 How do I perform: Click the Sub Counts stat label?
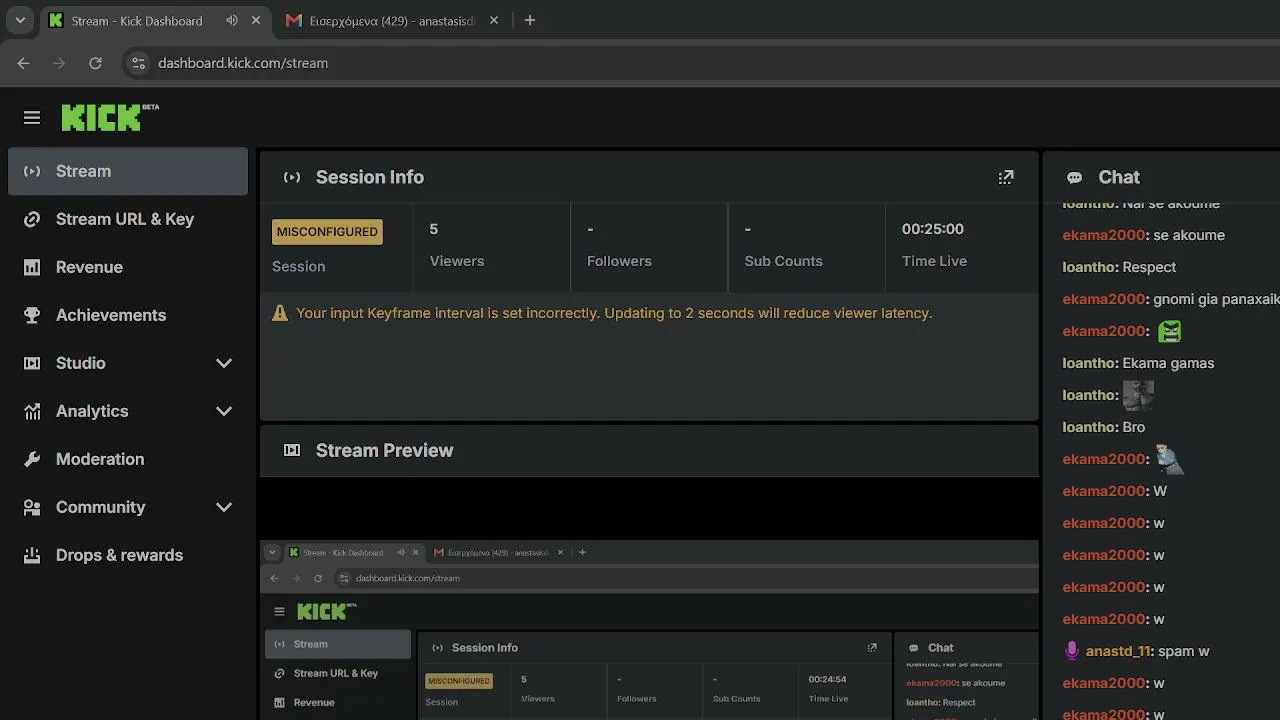pyautogui.click(x=784, y=261)
